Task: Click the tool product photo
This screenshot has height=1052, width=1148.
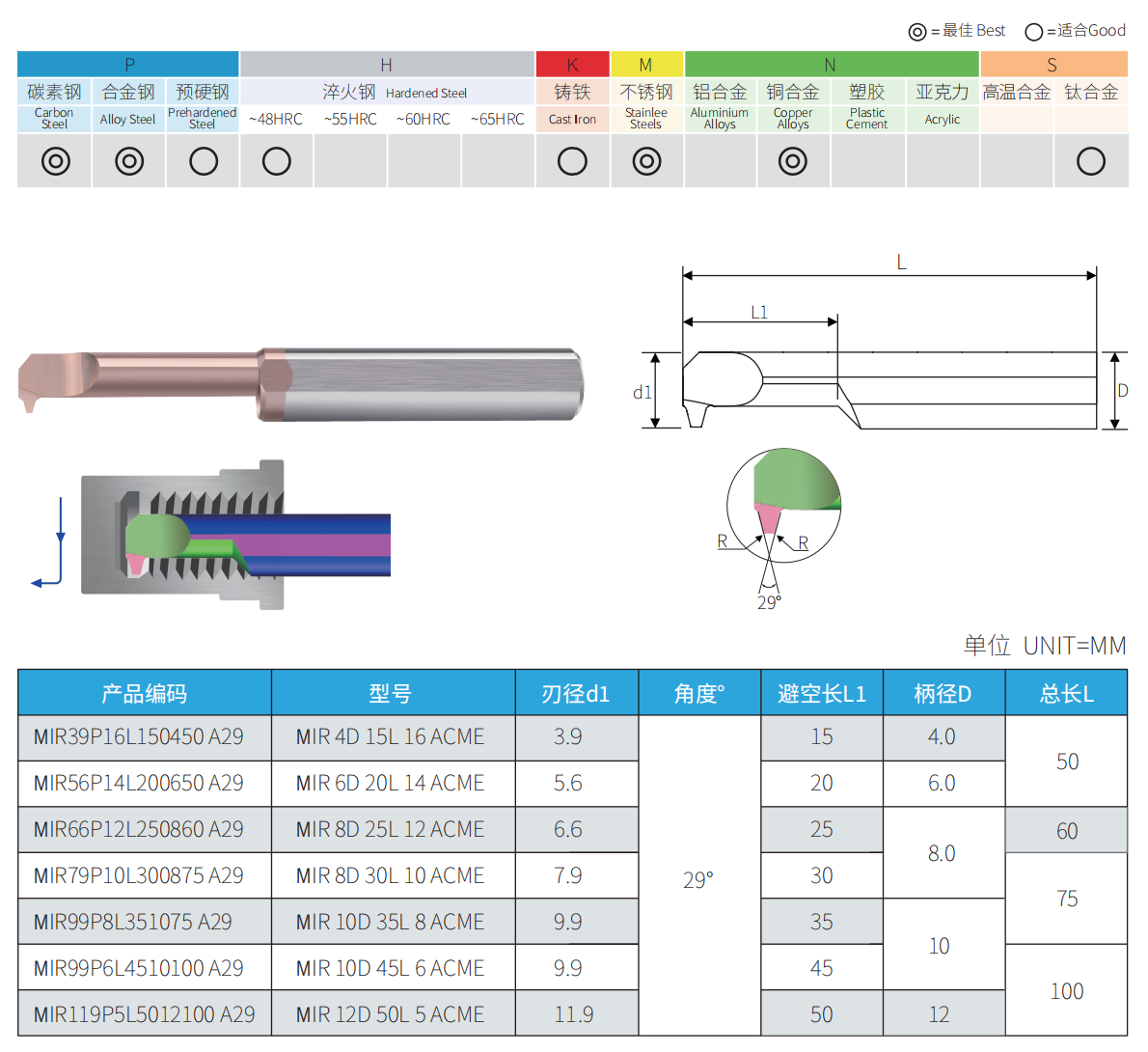Action: pyautogui.click(x=301, y=384)
